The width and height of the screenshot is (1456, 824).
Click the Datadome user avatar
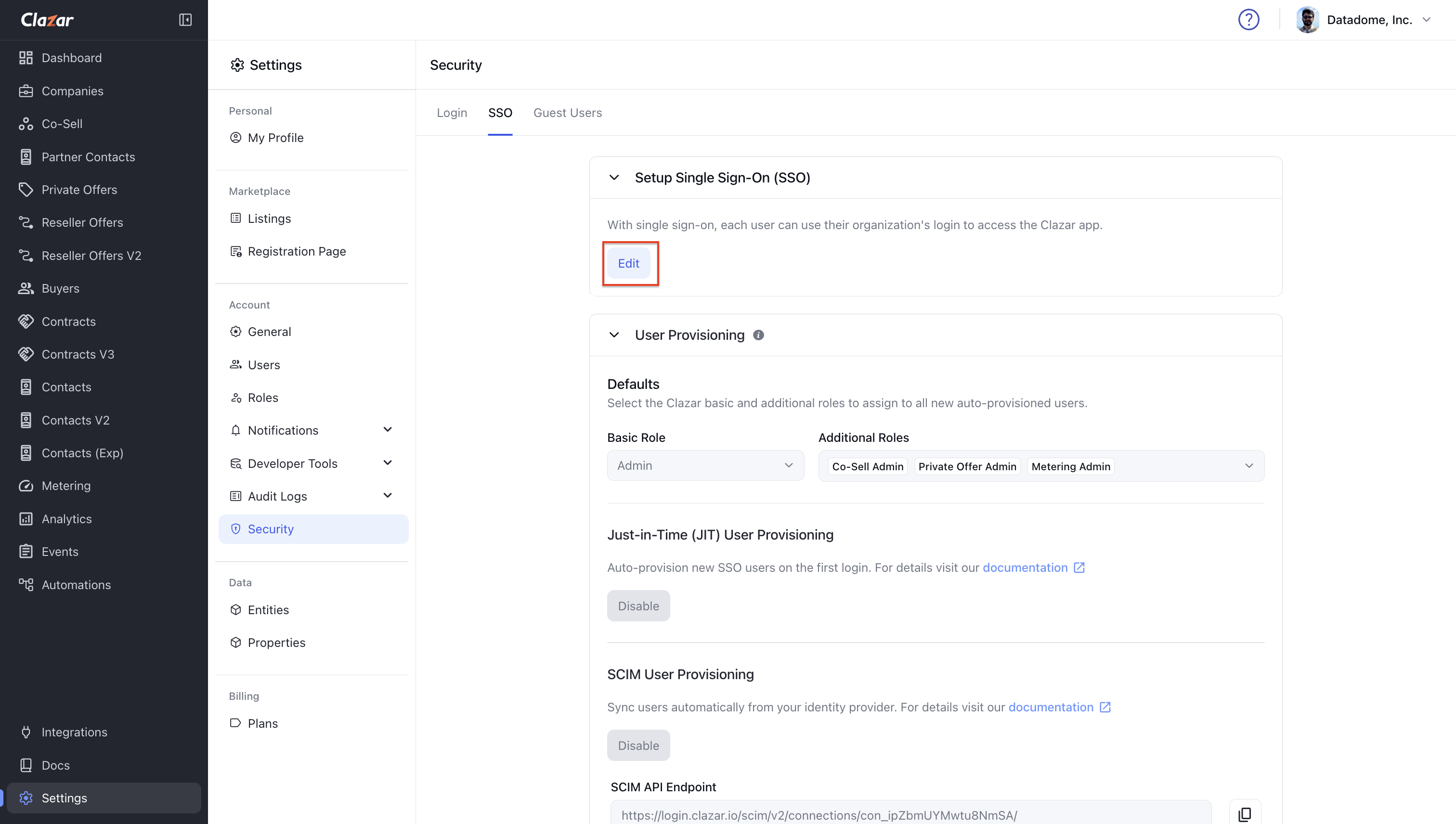pos(1308,20)
